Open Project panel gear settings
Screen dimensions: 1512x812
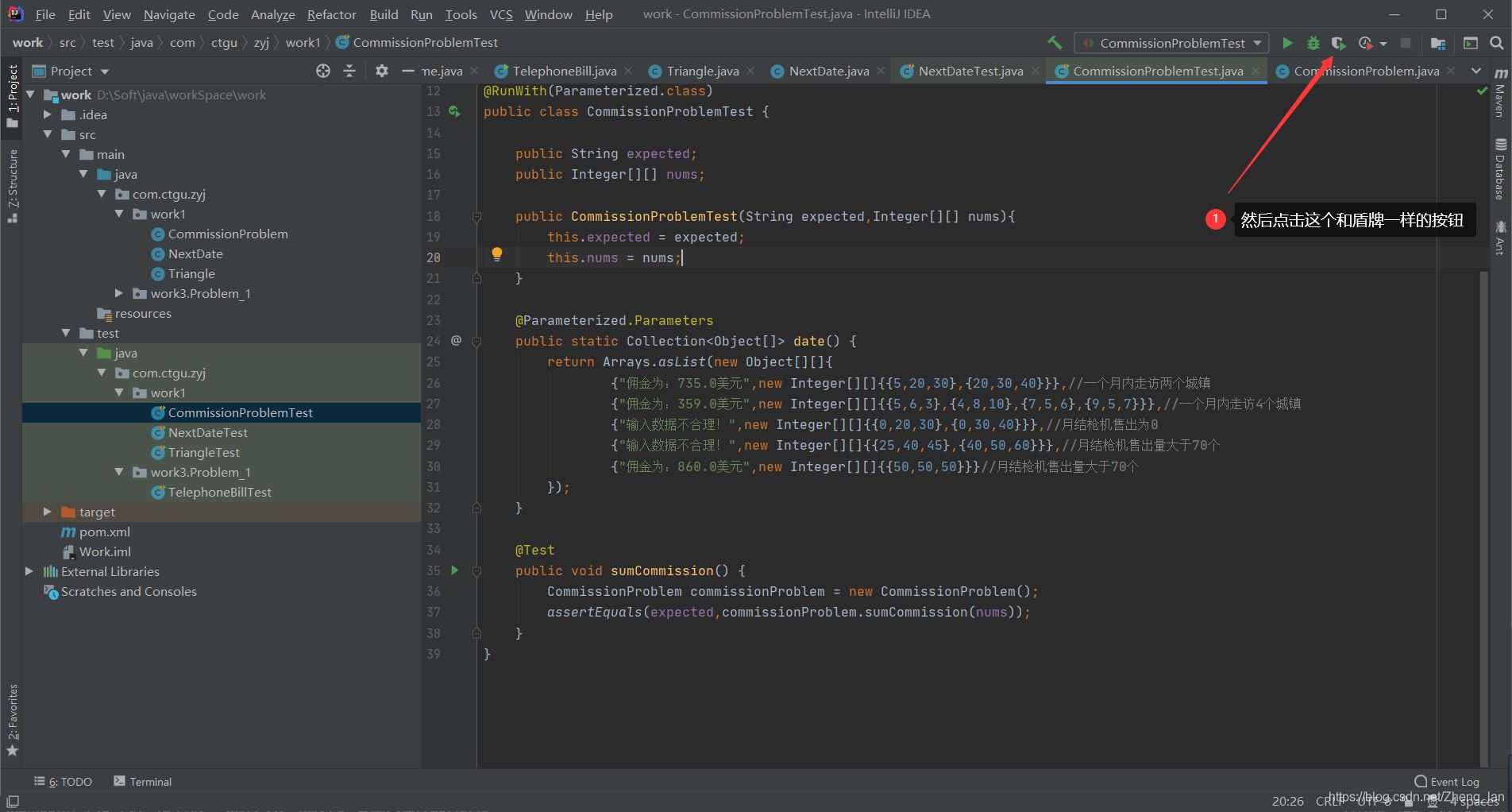[x=382, y=71]
